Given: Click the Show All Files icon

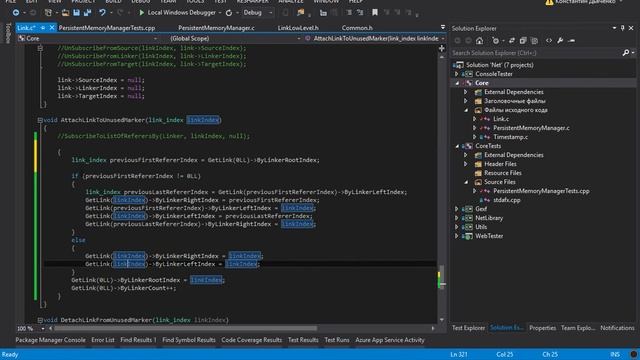Looking at the screenshot, I should coord(534,40).
